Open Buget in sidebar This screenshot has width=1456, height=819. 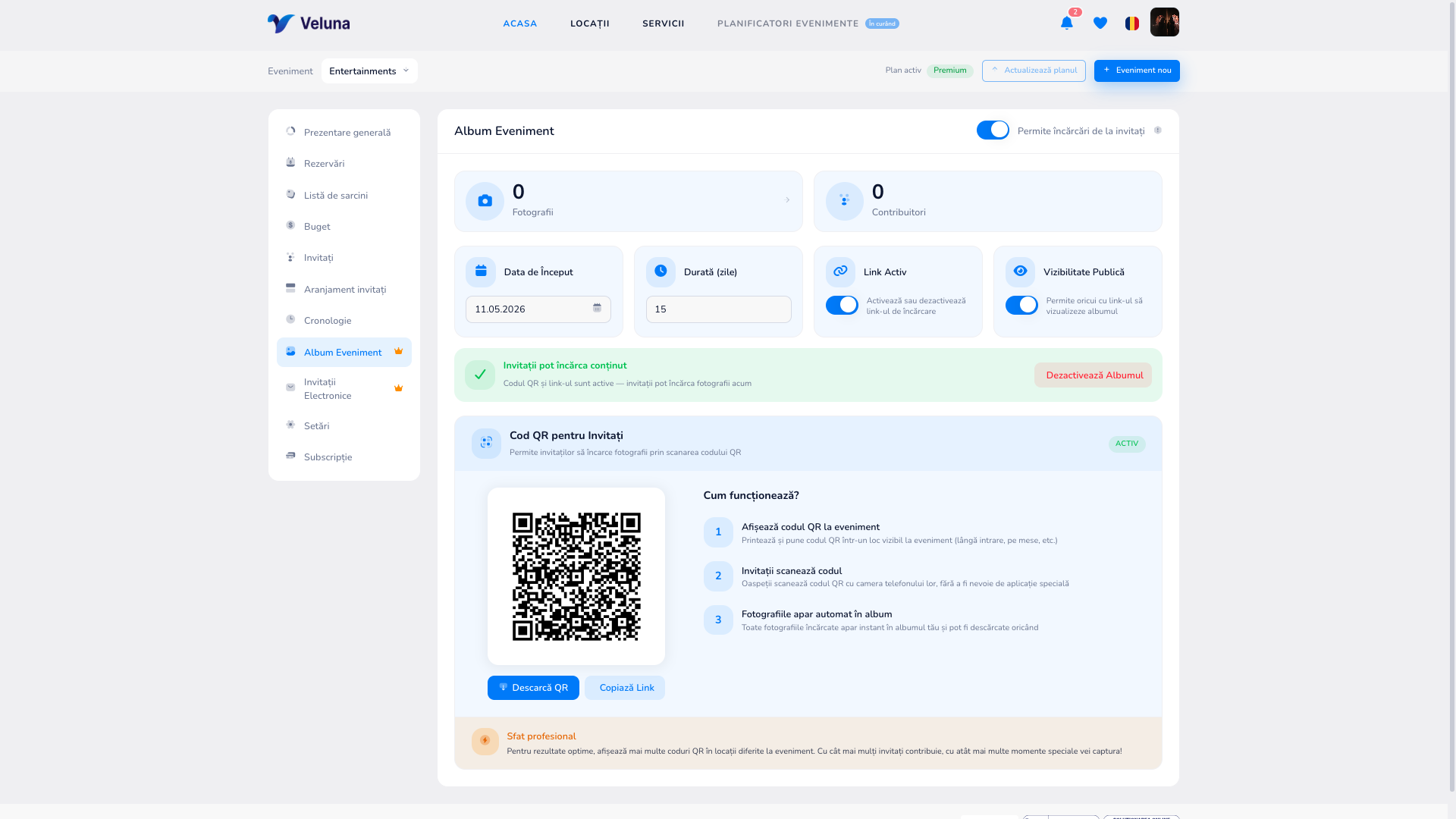click(x=344, y=226)
